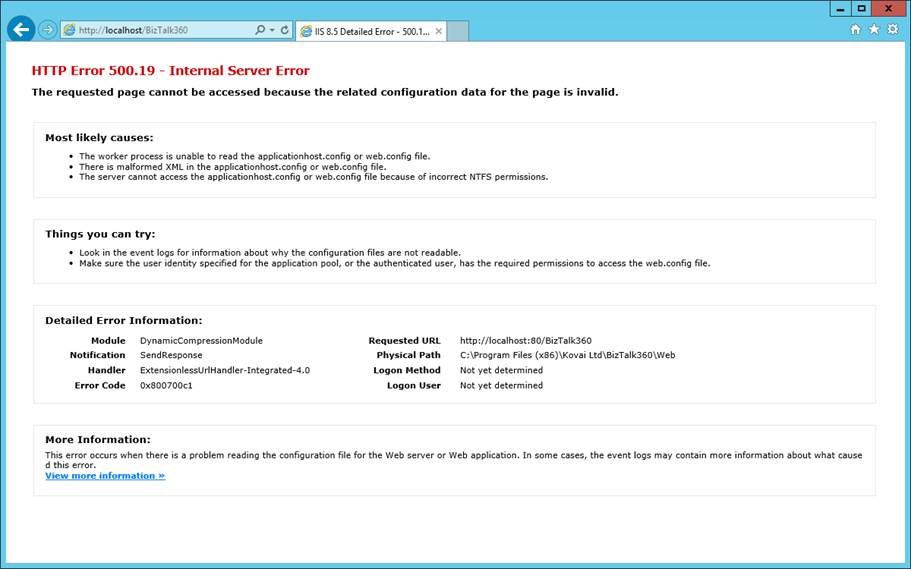The height and width of the screenshot is (569, 911).
Task: Select the physical path C:\Program Files (x86) value
Action: (x=568, y=355)
